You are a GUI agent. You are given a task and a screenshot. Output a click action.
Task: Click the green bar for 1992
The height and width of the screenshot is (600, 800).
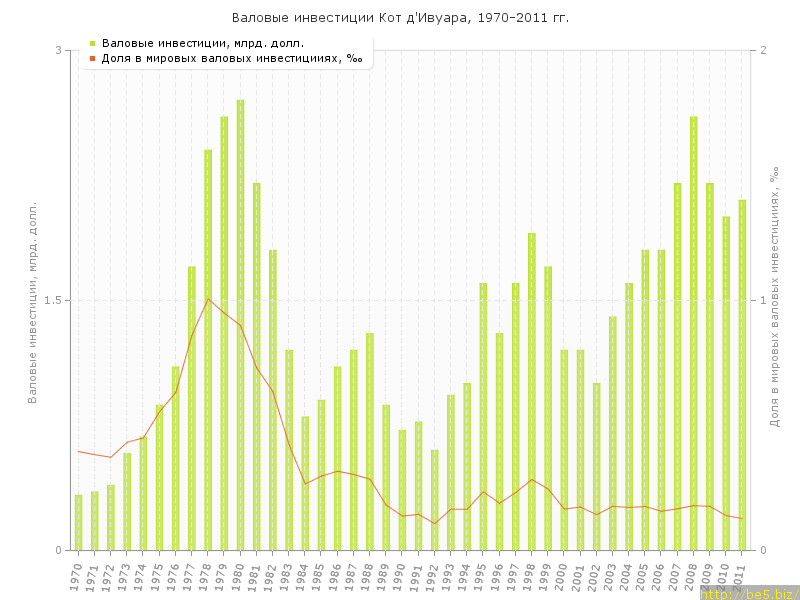pos(434,500)
